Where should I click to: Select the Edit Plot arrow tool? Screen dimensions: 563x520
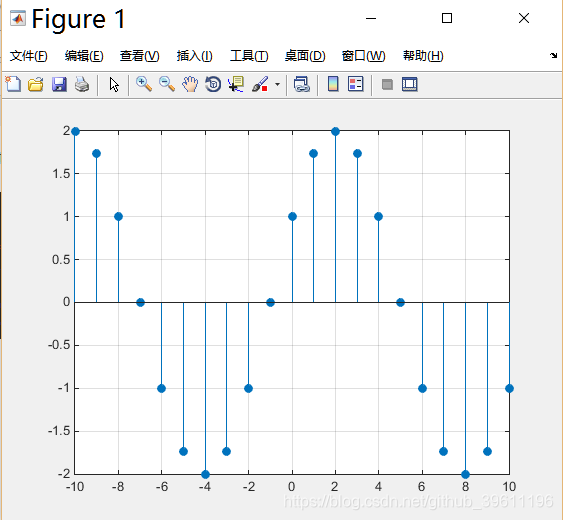(114, 85)
